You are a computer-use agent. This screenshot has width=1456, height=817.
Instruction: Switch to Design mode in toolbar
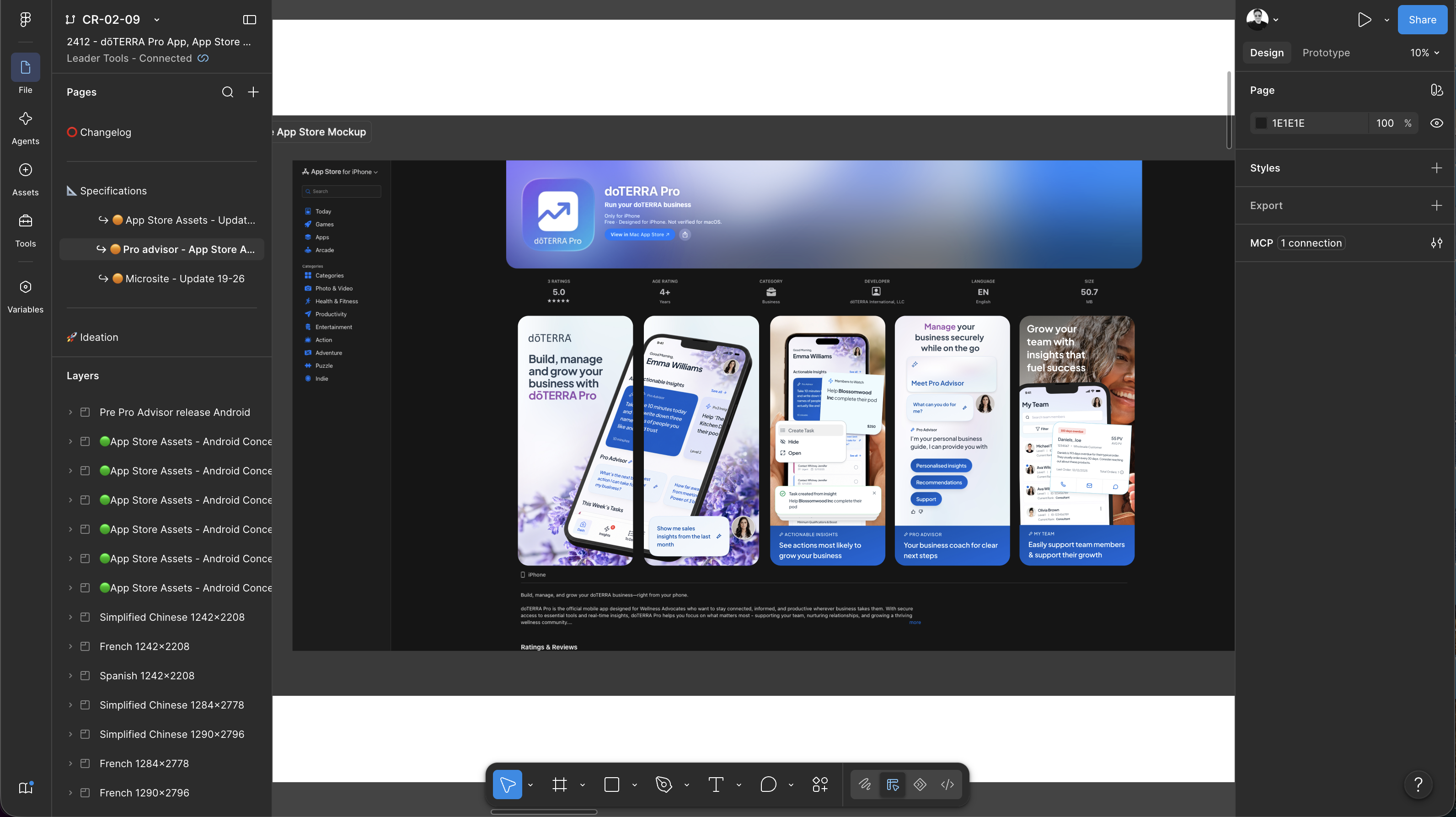tap(893, 784)
